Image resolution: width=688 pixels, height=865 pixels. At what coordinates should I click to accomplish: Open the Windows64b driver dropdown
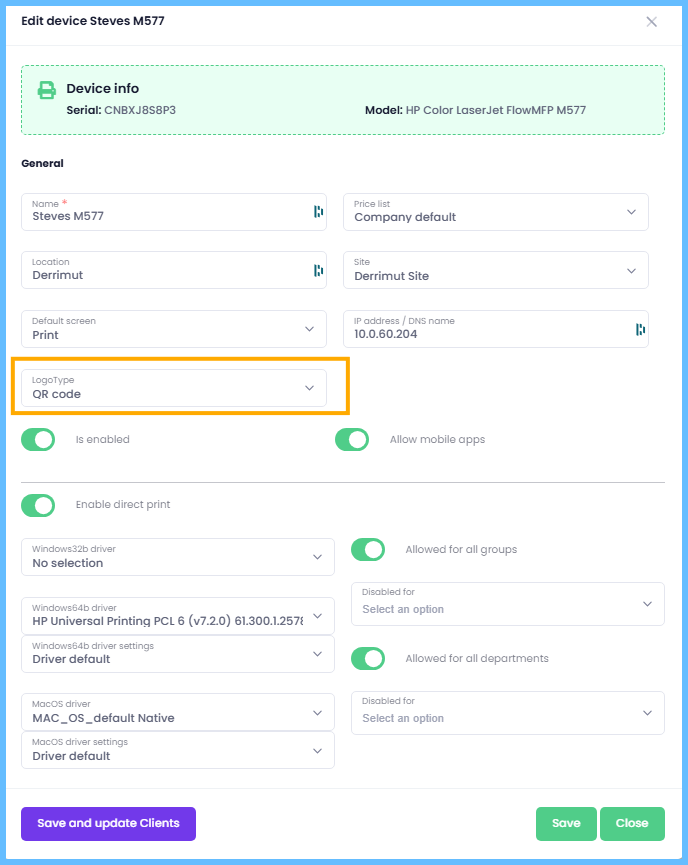point(178,616)
